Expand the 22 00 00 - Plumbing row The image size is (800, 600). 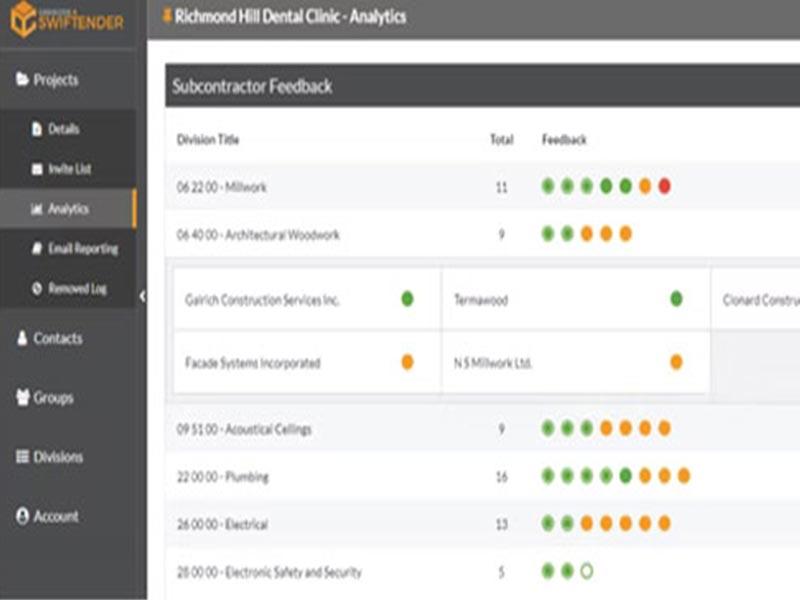point(483,477)
